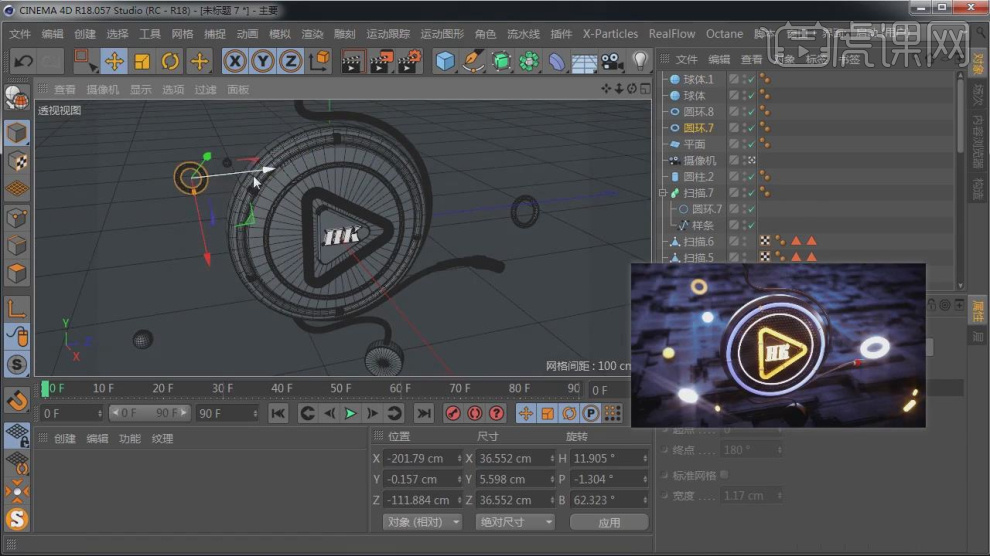The height and width of the screenshot is (556, 990).
Task: Toggle X-axis lock button
Action: 235,61
